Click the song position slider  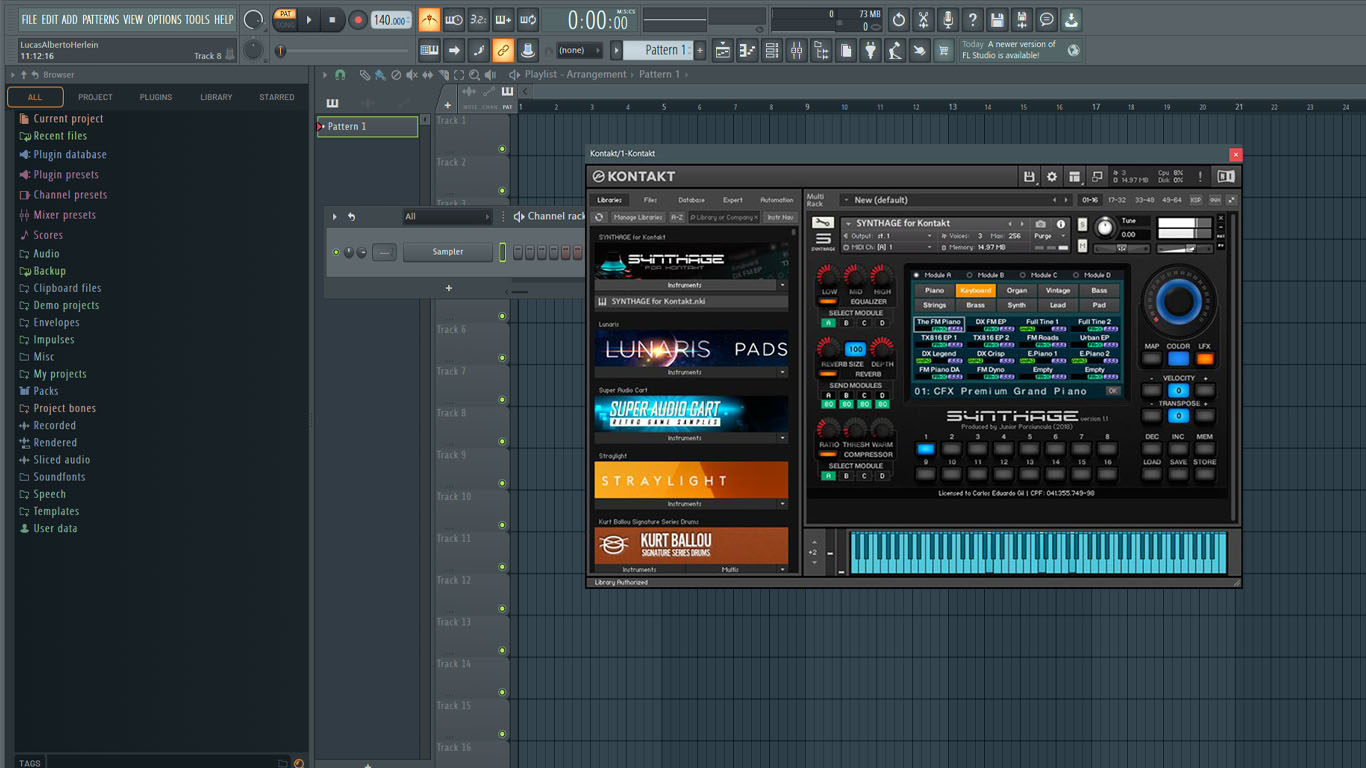click(x=343, y=50)
